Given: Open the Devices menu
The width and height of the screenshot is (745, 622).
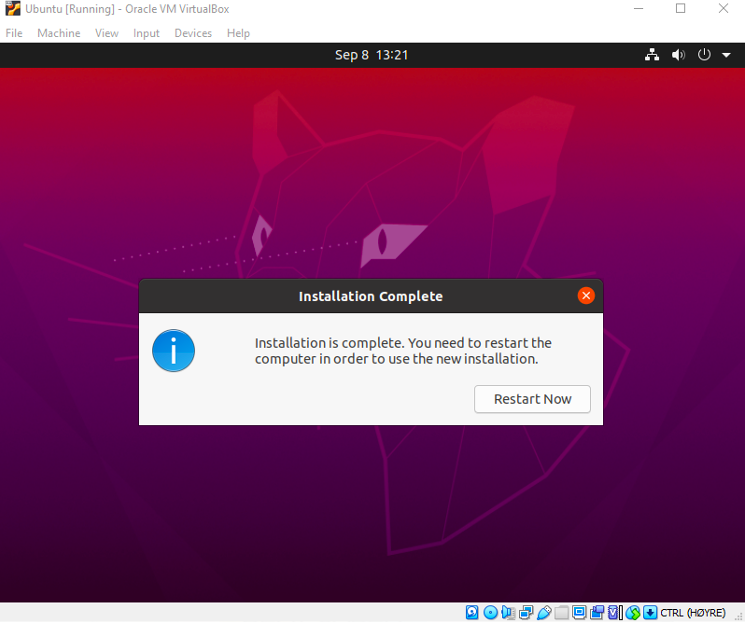Looking at the screenshot, I should [193, 33].
